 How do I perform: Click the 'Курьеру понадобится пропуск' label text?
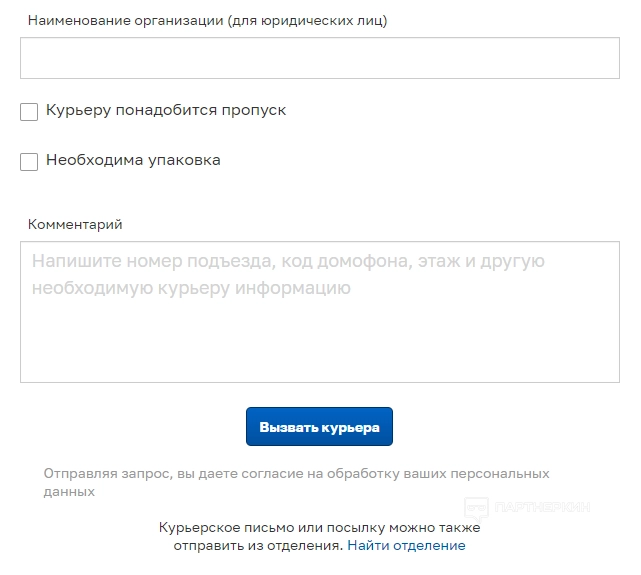[166, 110]
